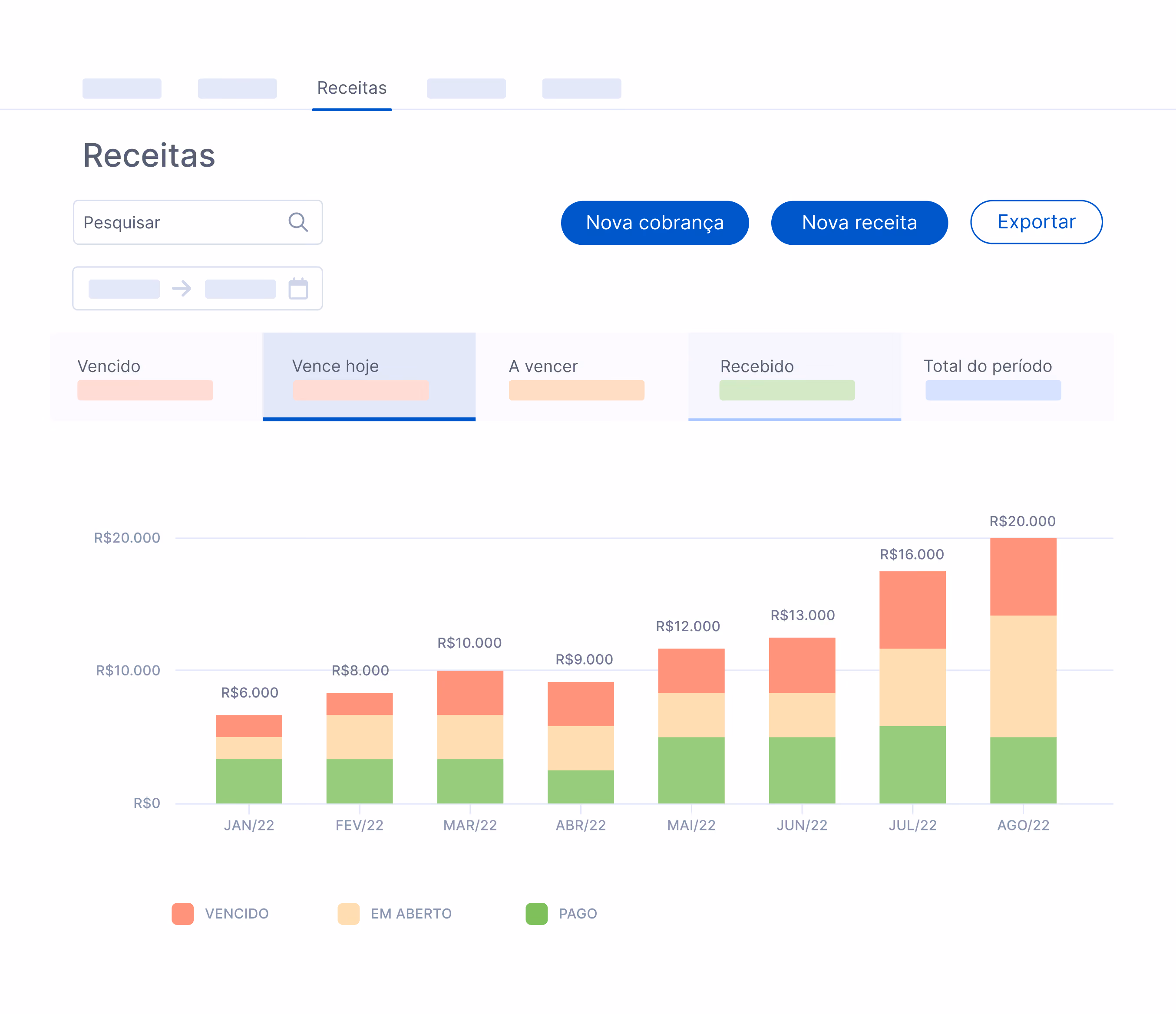1176x1014 pixels.
Task: Click the green paid segment of JAN/22 bar
Action: [249, 781]
